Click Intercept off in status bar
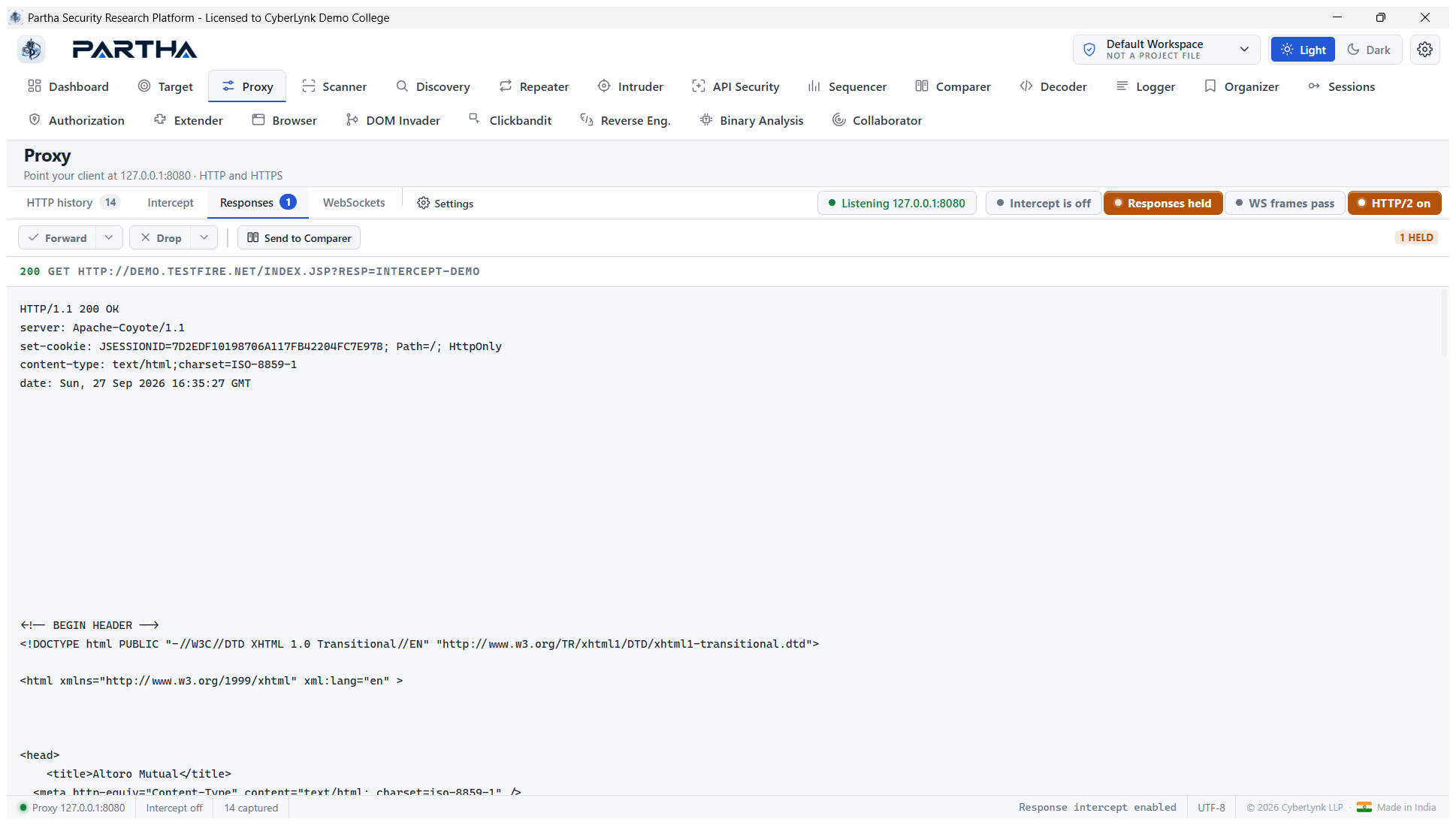1456x825 pixels. coord(174,808)
